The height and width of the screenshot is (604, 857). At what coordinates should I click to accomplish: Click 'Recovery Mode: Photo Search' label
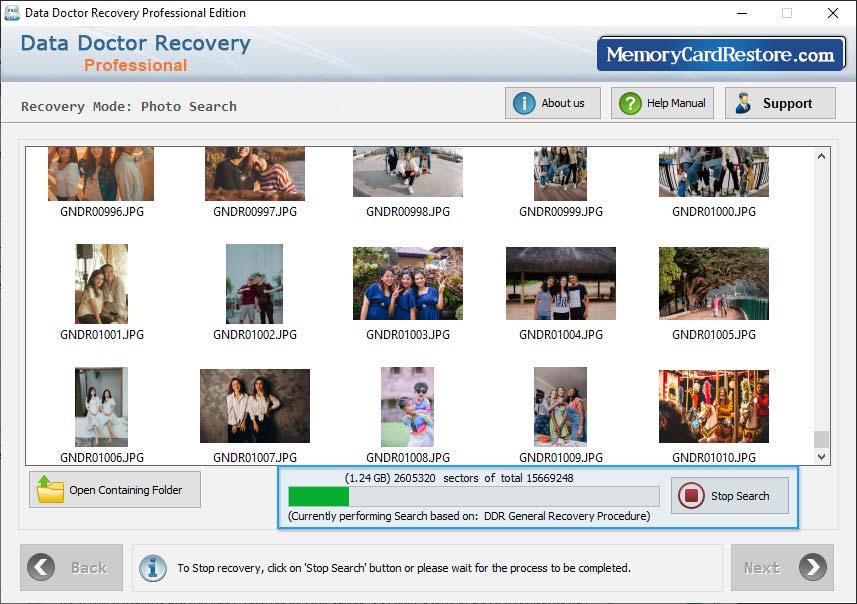pyautogui.click(x=129, y=106)
